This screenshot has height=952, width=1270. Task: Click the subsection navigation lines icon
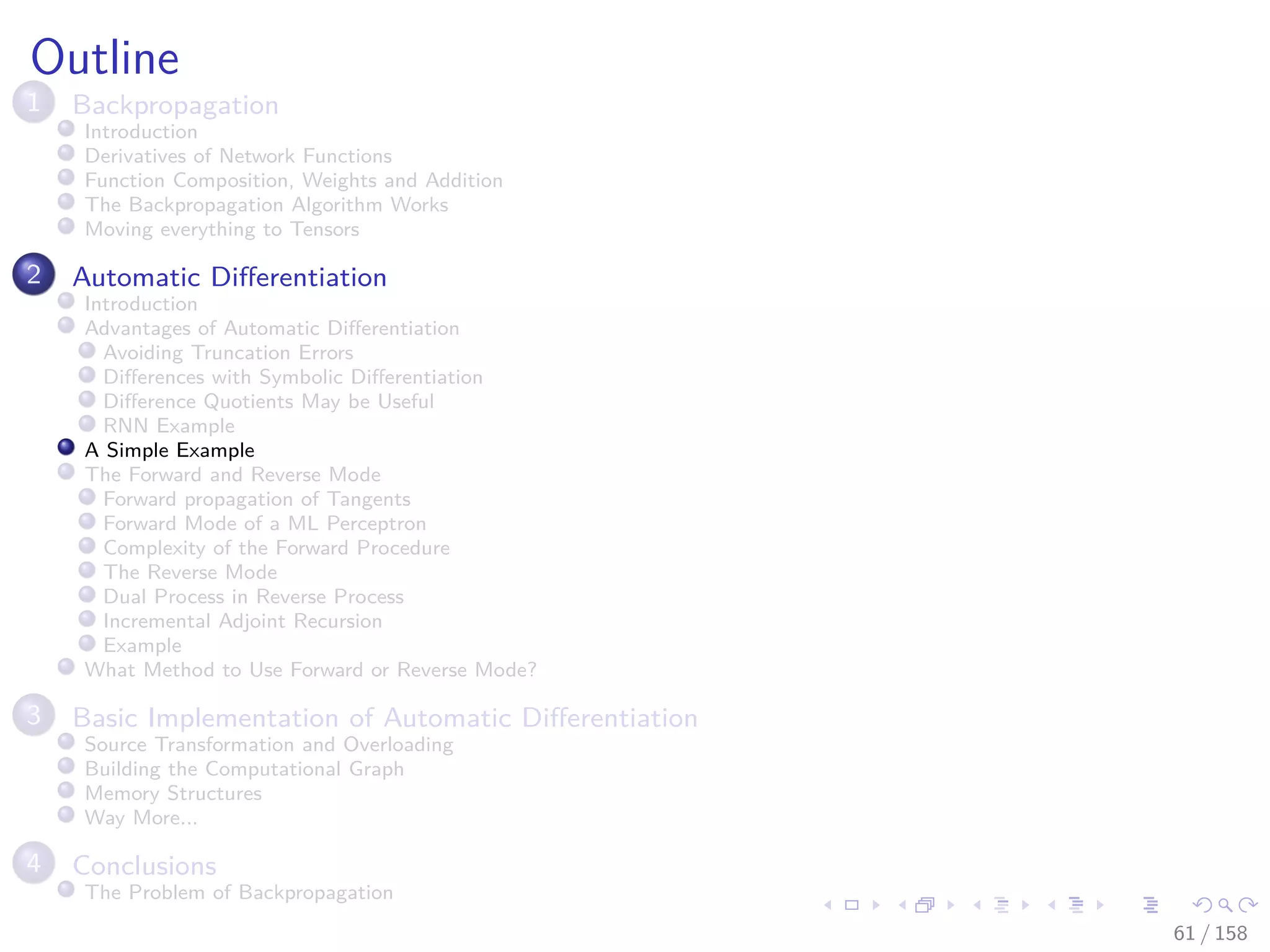point(1001,905)
